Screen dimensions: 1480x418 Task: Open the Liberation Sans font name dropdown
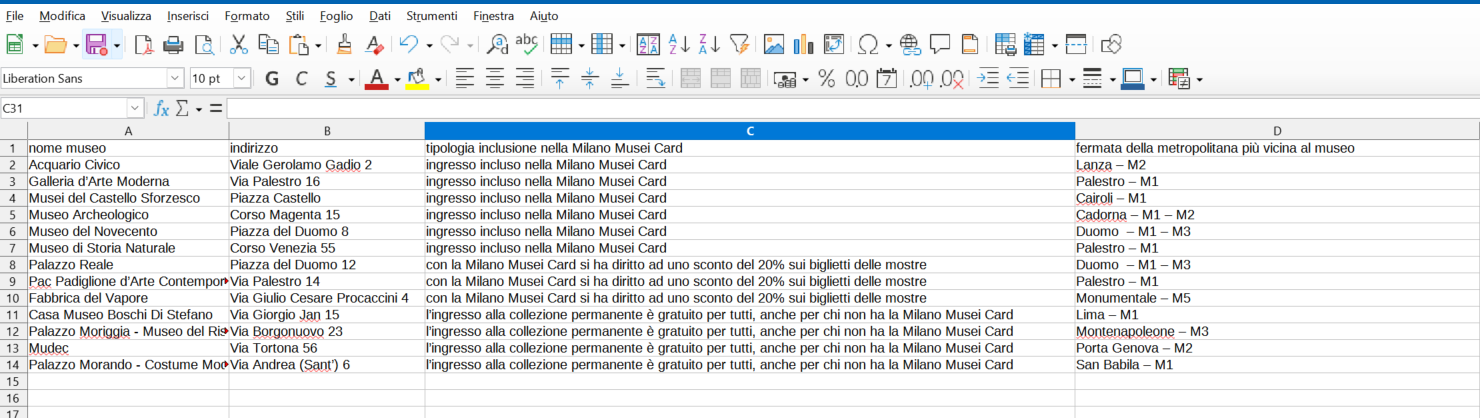pos(175,78)
